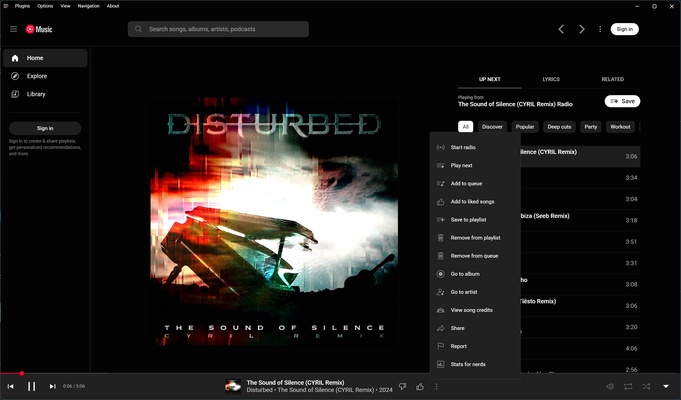The width and height of the screenshot is (681, 400).
Task: Select the All filter chip
Action: (466, 127)
